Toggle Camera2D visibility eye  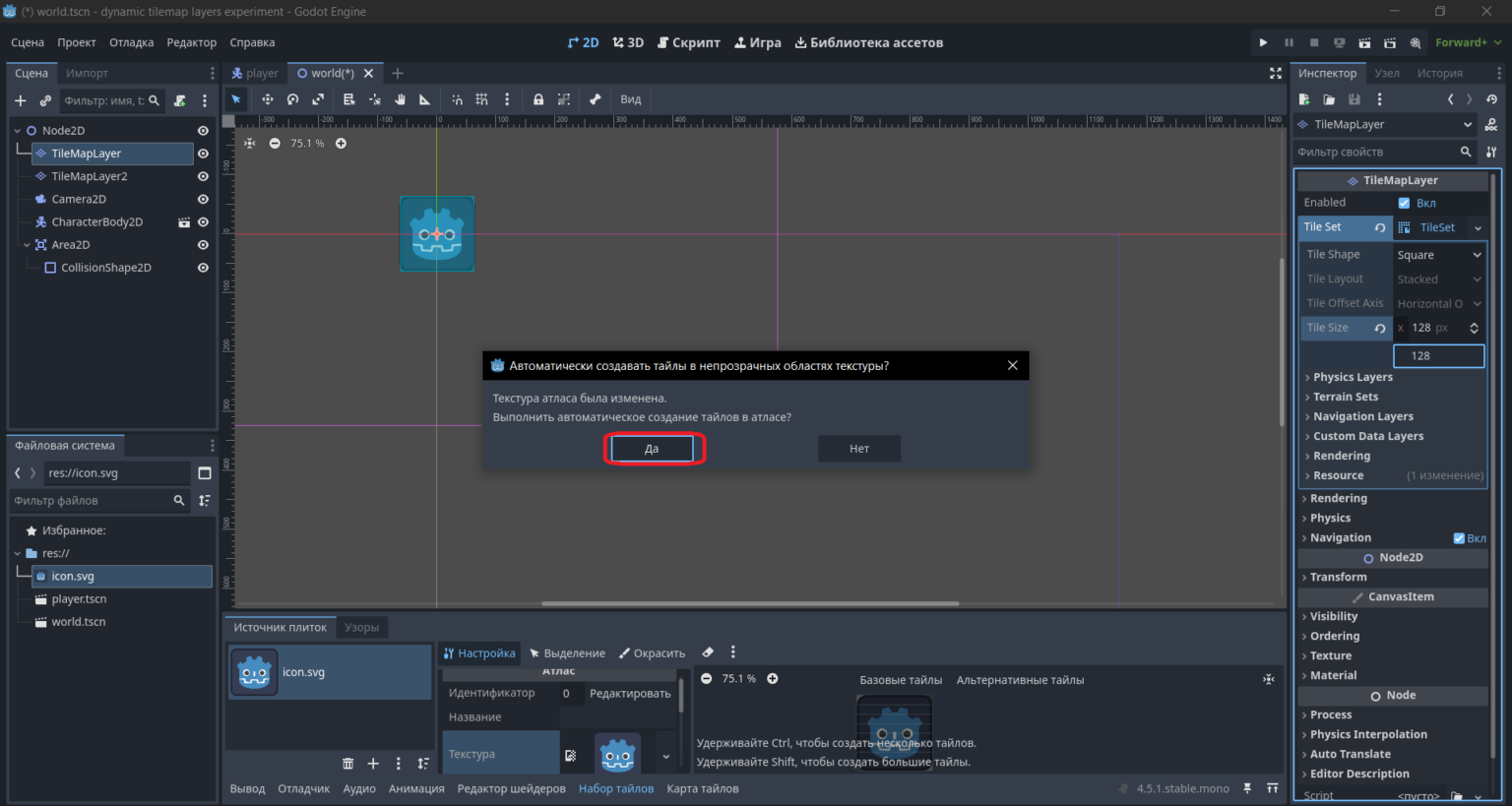coord(203,199)
